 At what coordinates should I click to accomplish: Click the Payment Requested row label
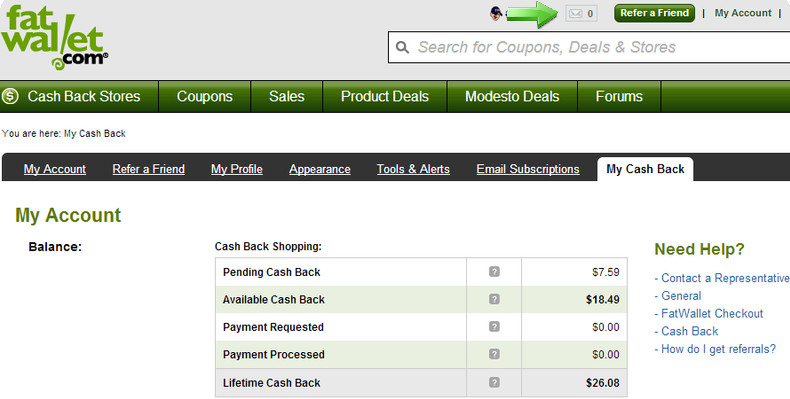(x=273, y=327)
